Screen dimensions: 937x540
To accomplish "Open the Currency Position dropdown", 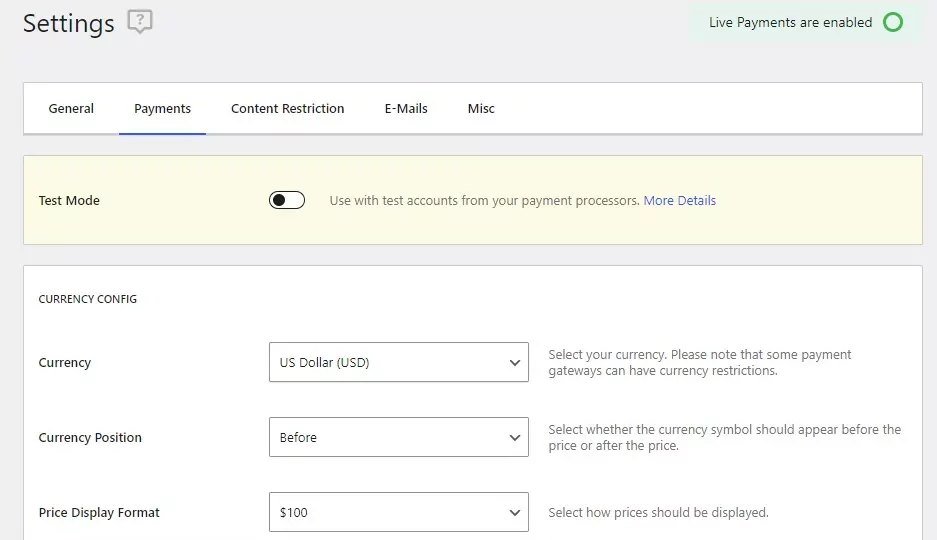I will pos(399,437).
